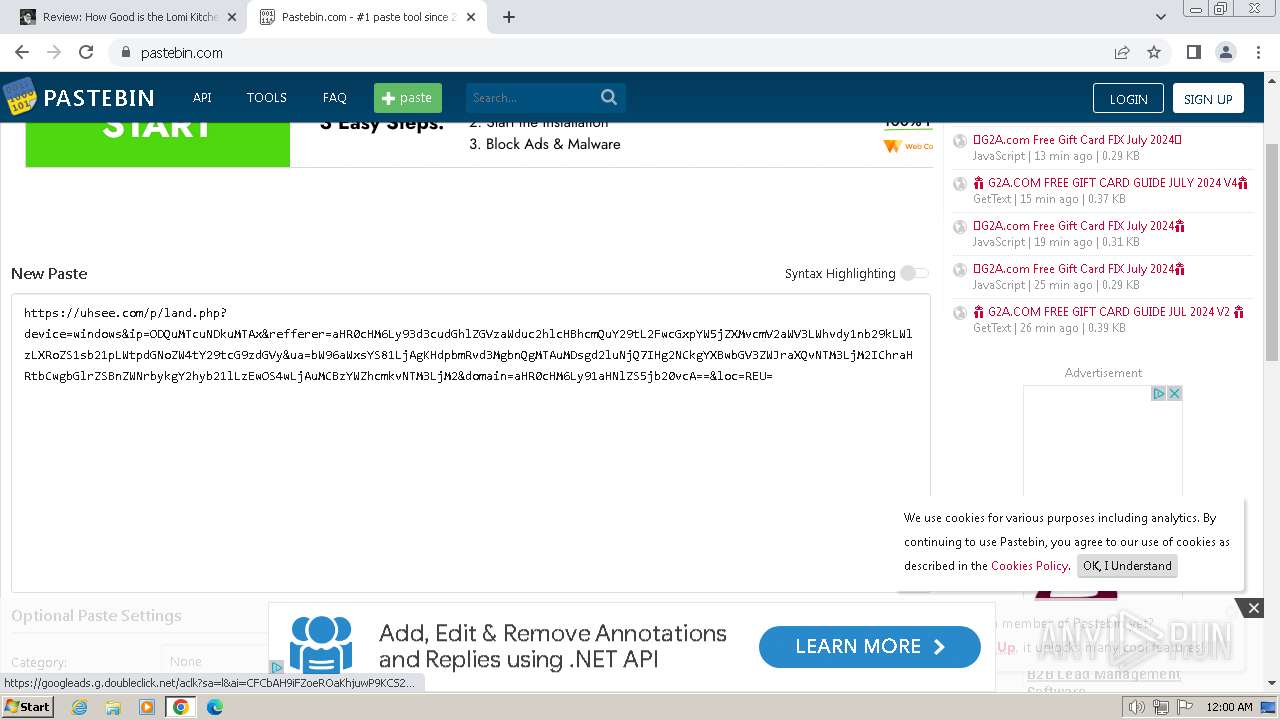Click inside the New Paste text area
The width and height of the screenshot is (1280, 720).
point(470,443)
